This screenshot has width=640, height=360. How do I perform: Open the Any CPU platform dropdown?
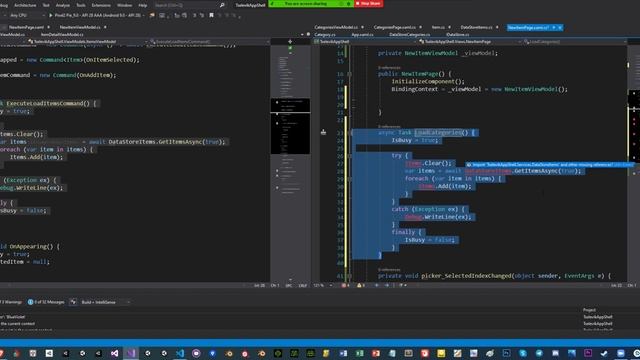(27, 15)
